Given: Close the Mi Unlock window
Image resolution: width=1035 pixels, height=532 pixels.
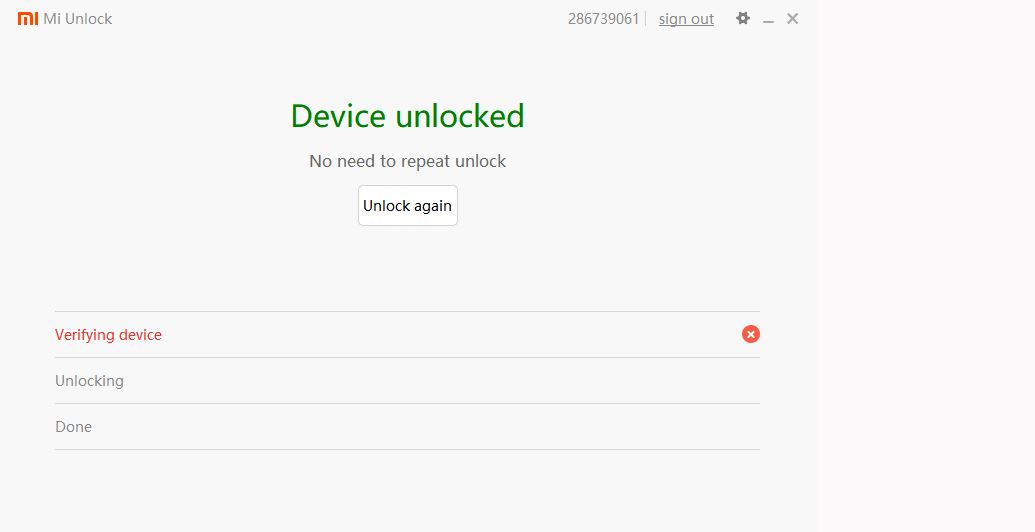Looking at the screenshot, I should click(x=792, y=18).
